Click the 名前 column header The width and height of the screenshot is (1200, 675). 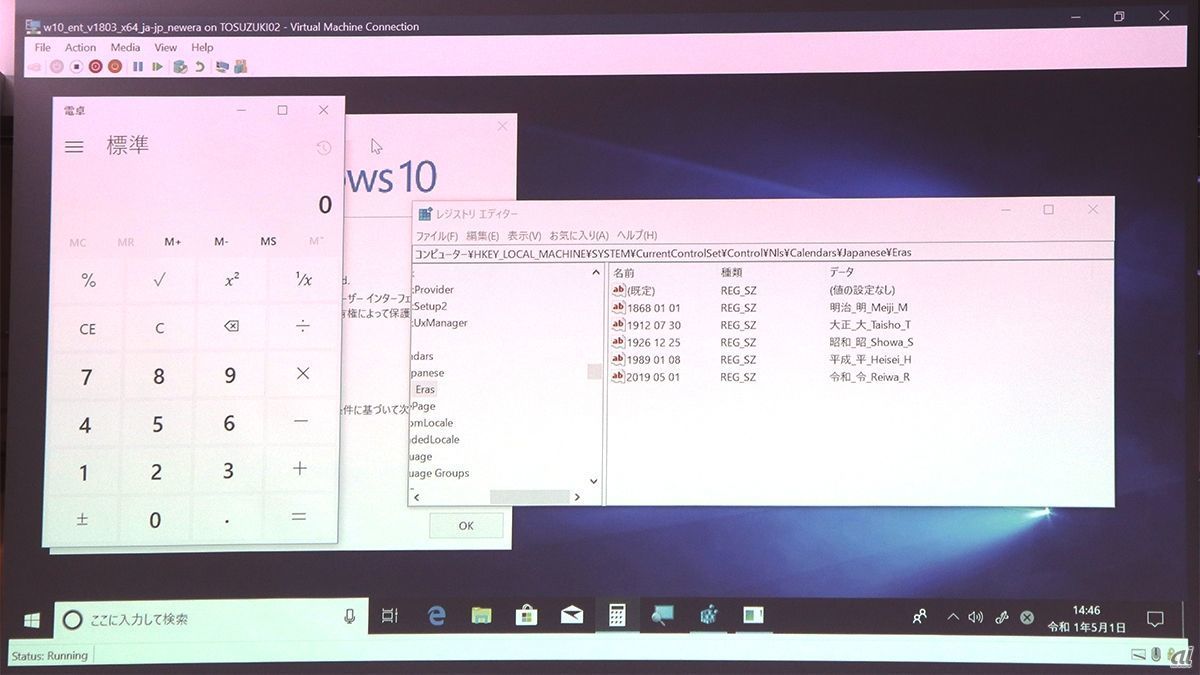coord(623,272)
